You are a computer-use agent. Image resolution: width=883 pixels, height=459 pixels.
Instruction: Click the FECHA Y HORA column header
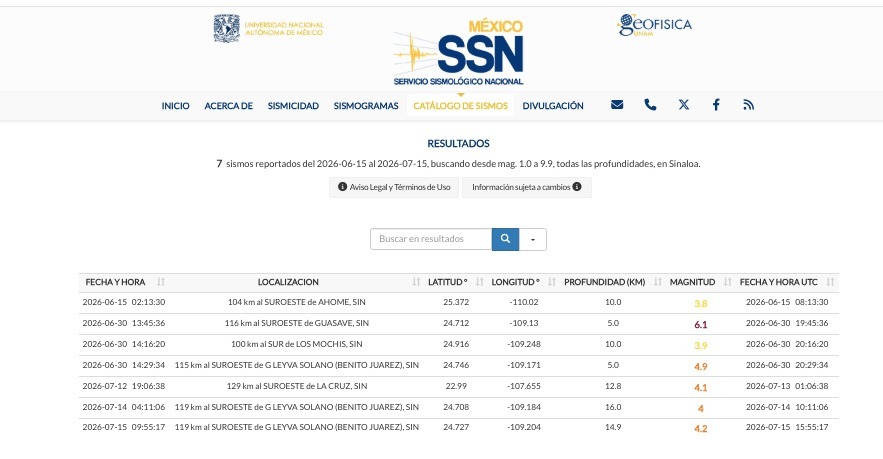coord(115,282)
